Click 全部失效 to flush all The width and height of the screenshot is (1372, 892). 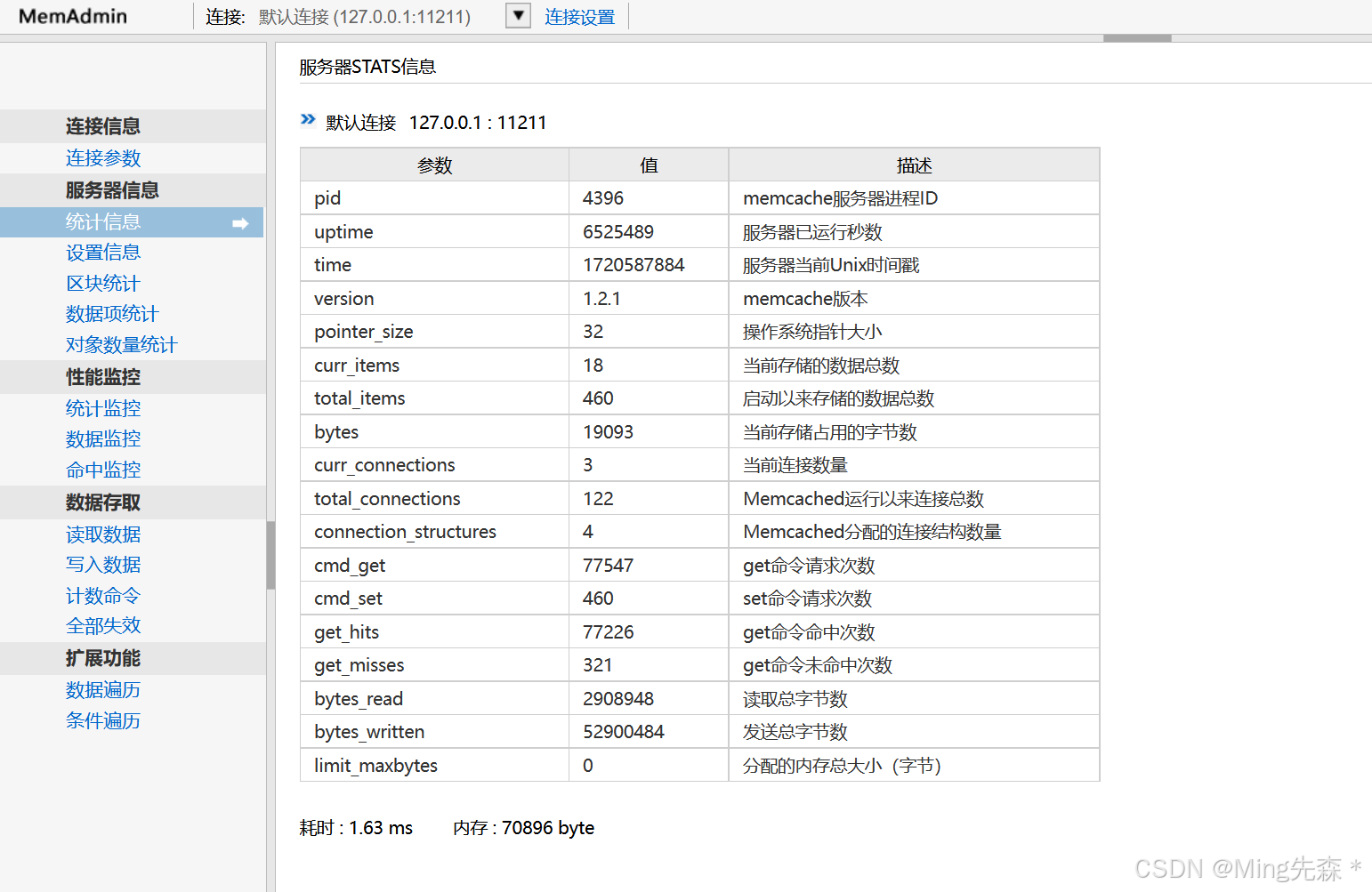(x=103, y=625)
